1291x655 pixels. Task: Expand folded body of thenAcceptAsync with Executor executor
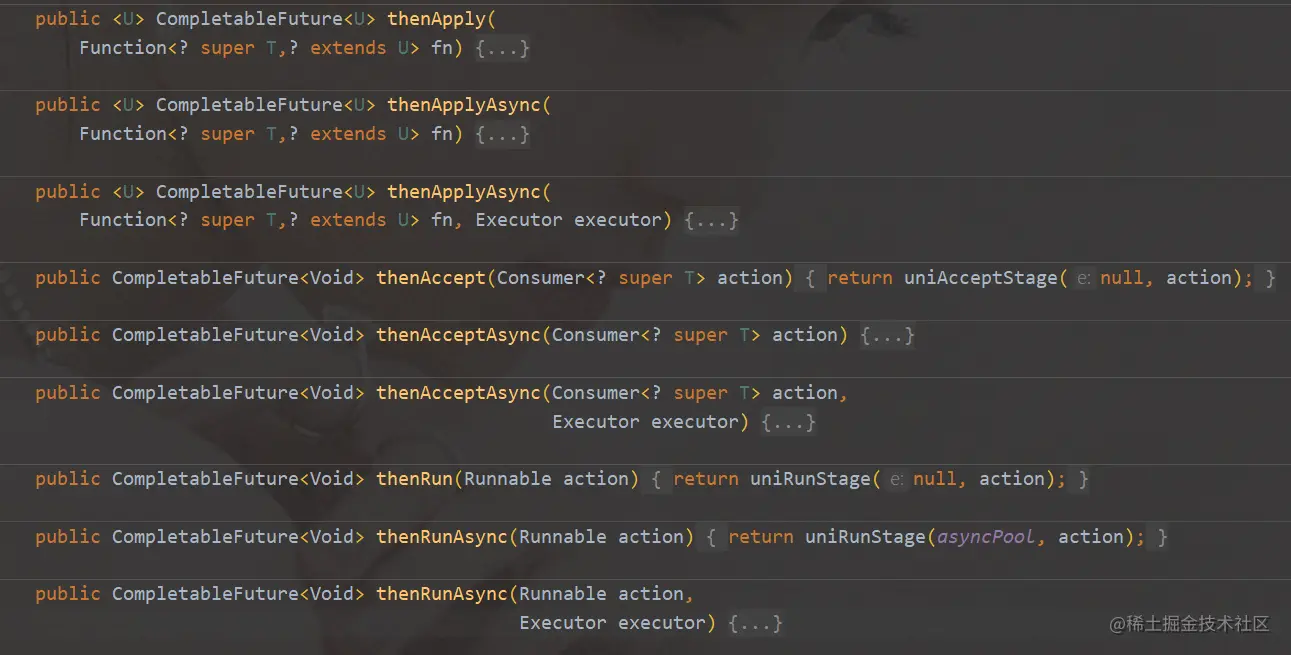tap(789, 422)
